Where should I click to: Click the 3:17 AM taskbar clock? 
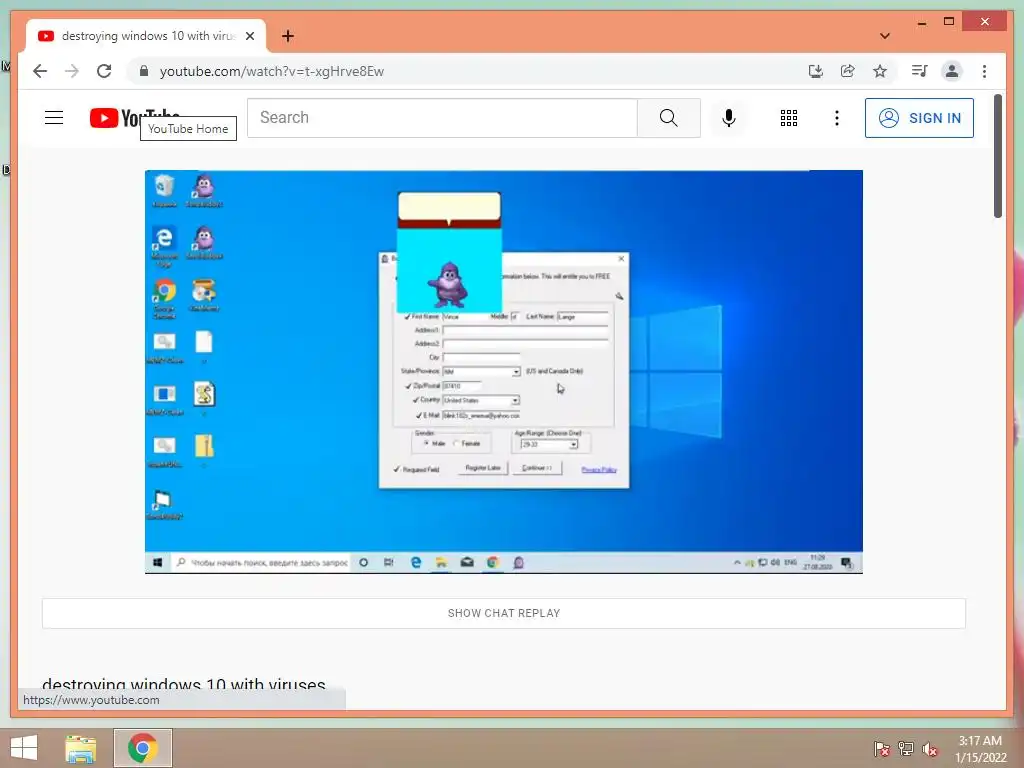click(980, 749)
